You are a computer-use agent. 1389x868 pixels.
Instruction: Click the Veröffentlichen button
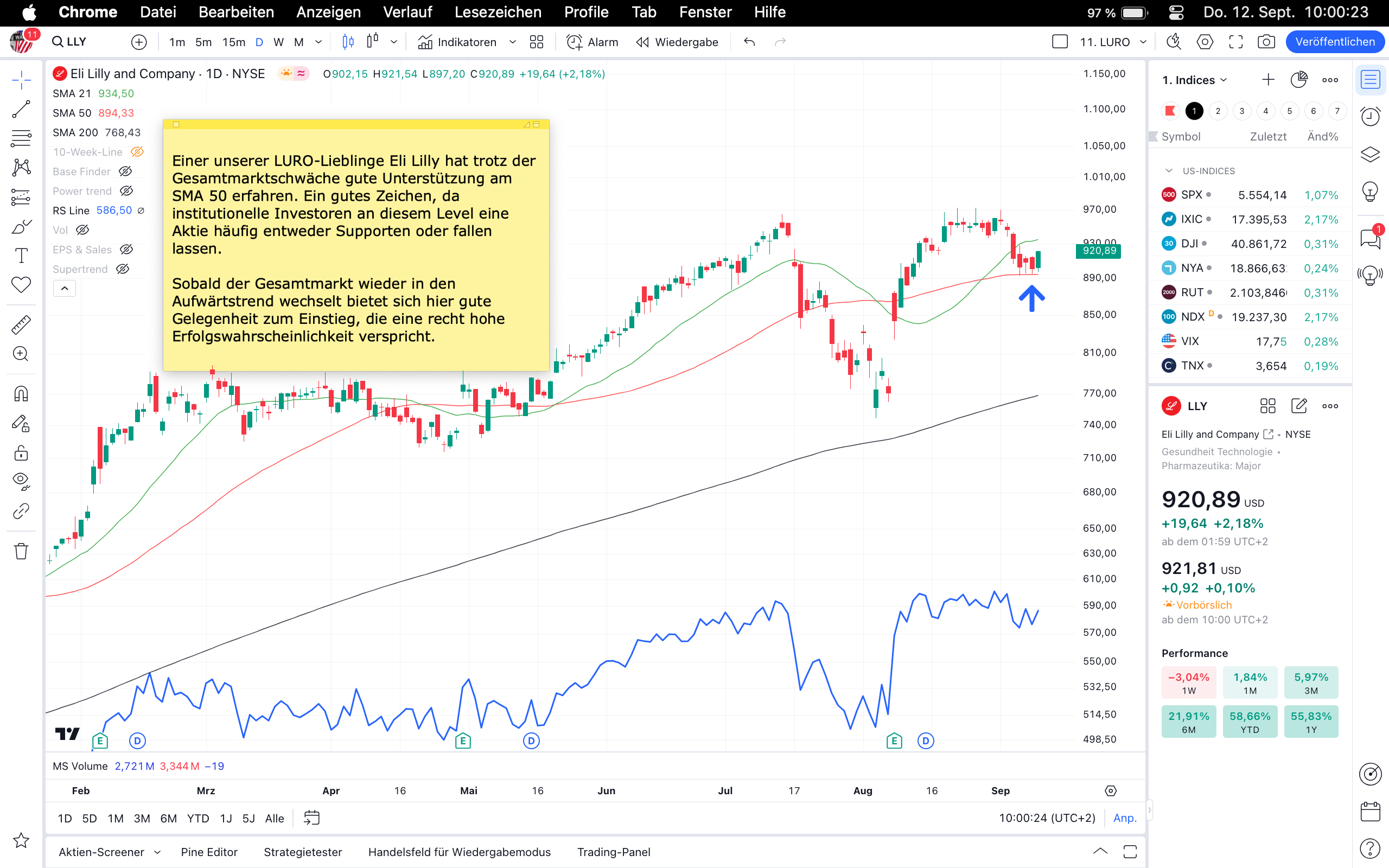[x=1335, y=42]
